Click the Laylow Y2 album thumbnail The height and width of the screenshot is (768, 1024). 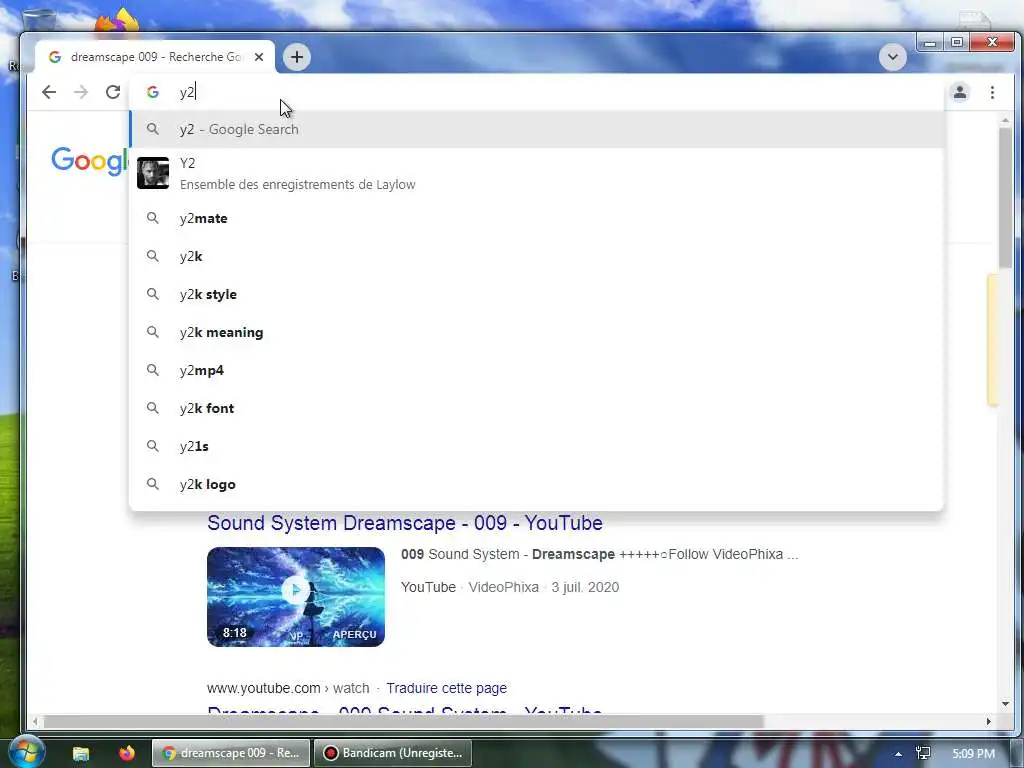153,173
